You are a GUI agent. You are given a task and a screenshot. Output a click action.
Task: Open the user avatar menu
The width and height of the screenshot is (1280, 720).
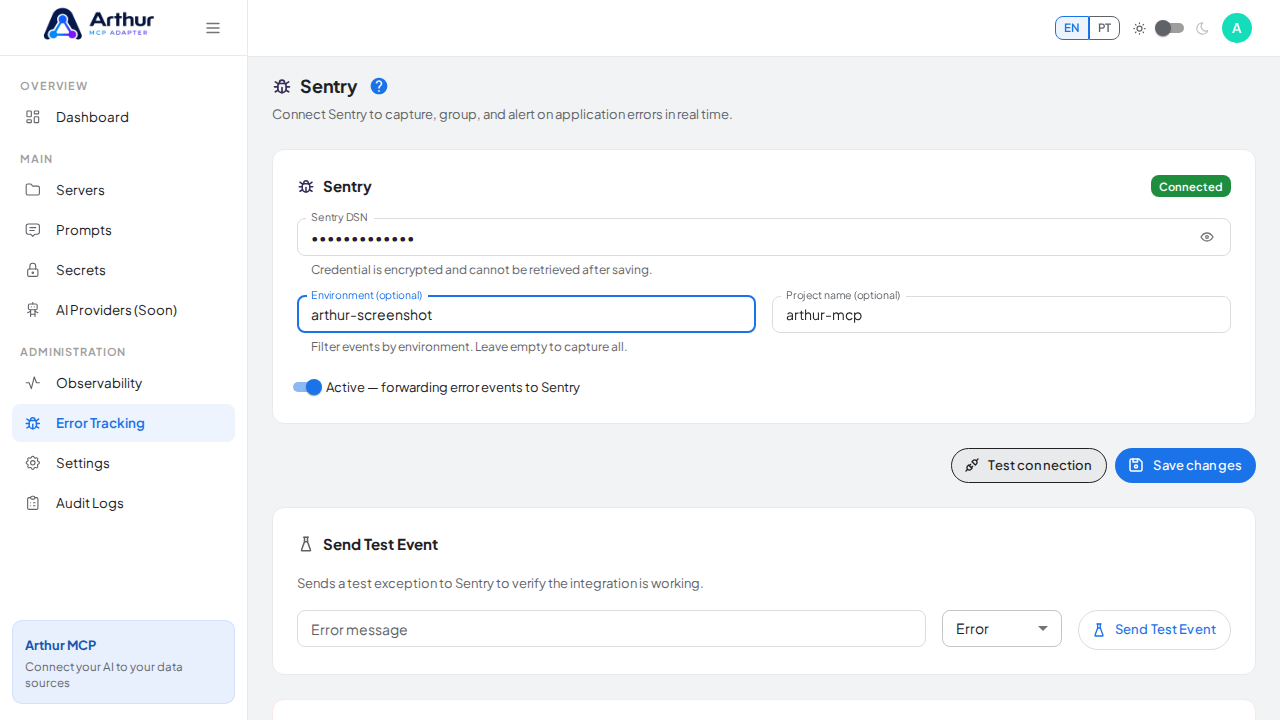(x=1237, y=28)
